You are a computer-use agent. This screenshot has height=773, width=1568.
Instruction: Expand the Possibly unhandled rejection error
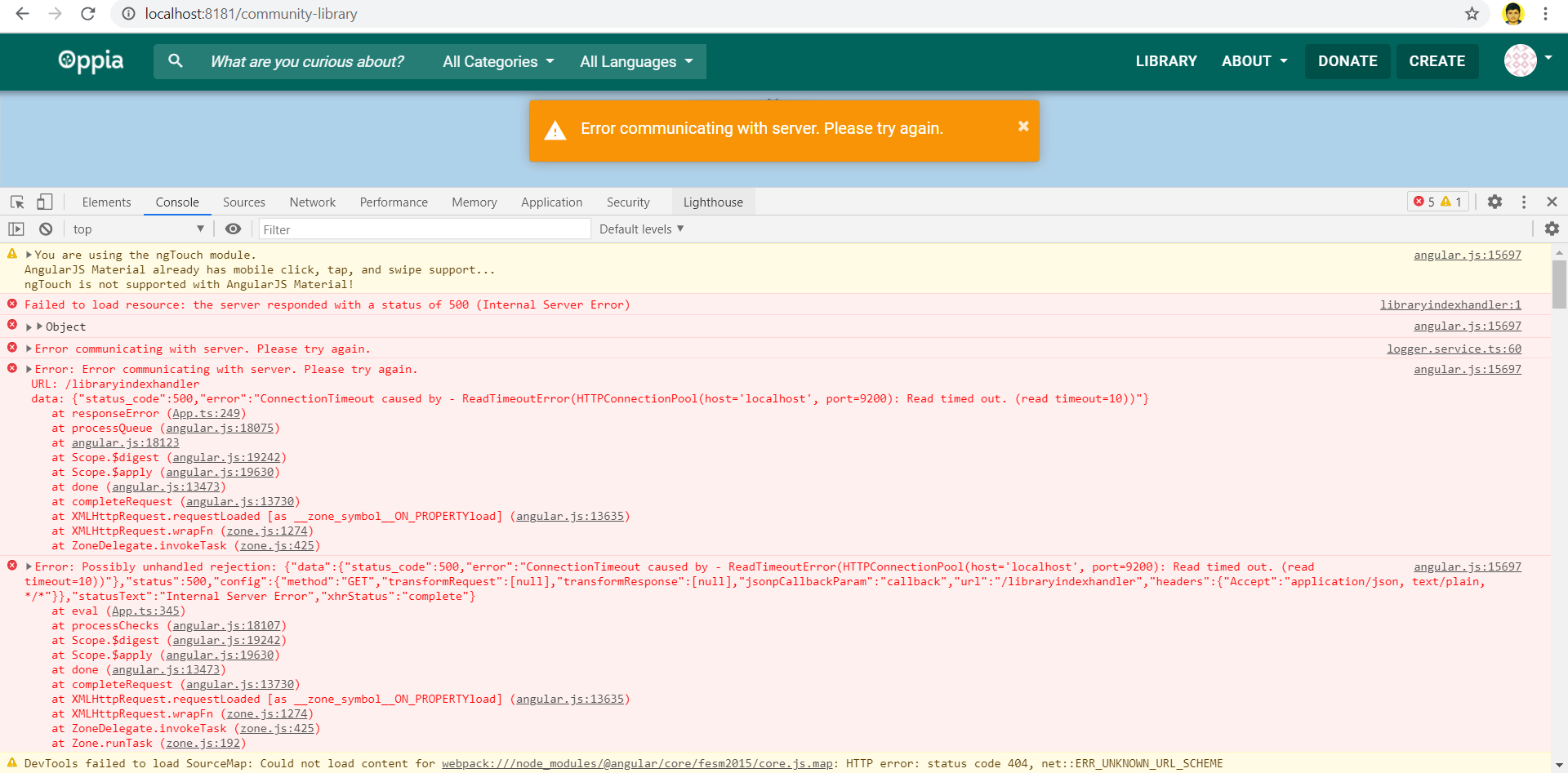[x=29, y=566]
